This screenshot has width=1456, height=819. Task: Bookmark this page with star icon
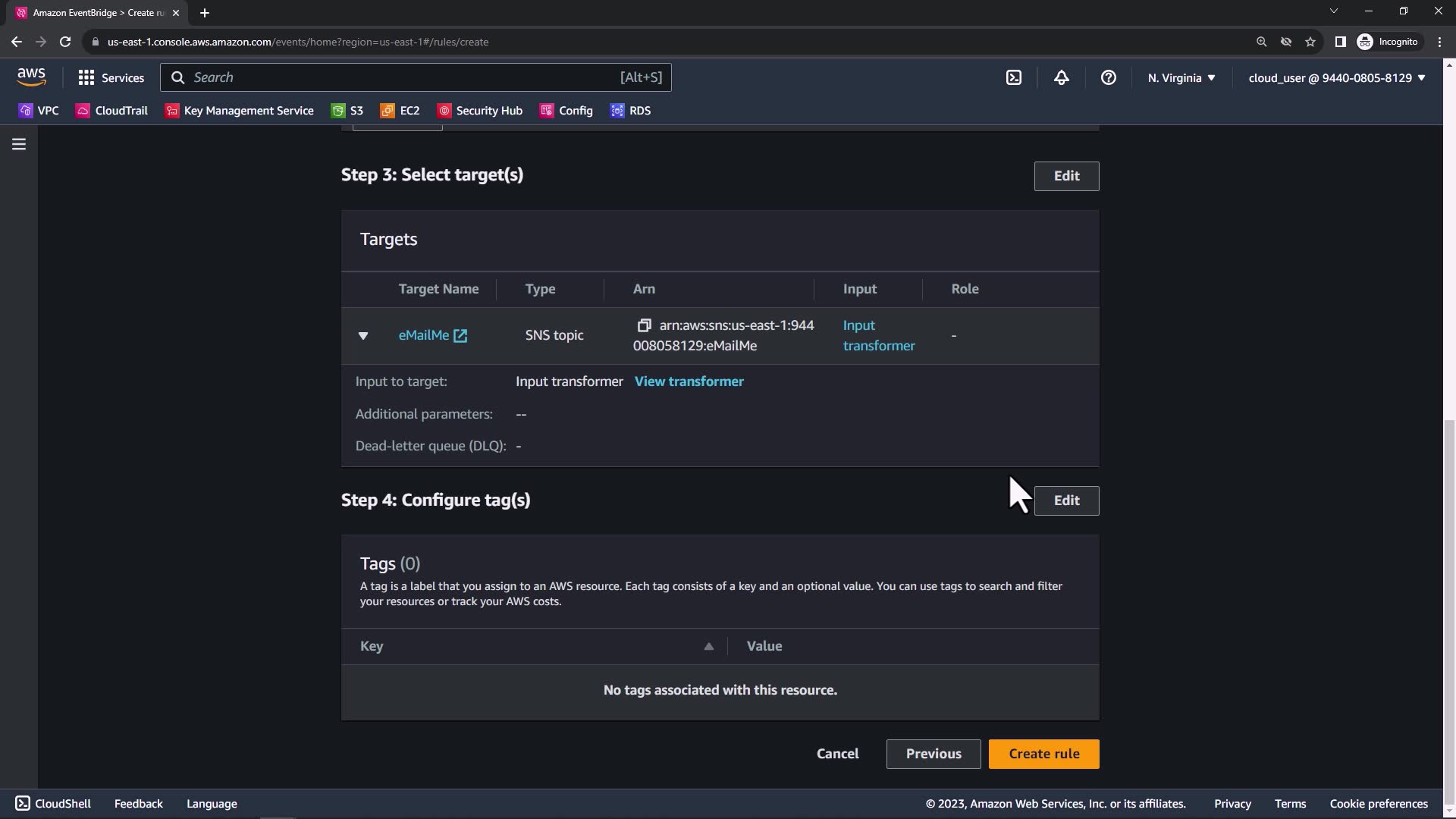[1310, 42]
